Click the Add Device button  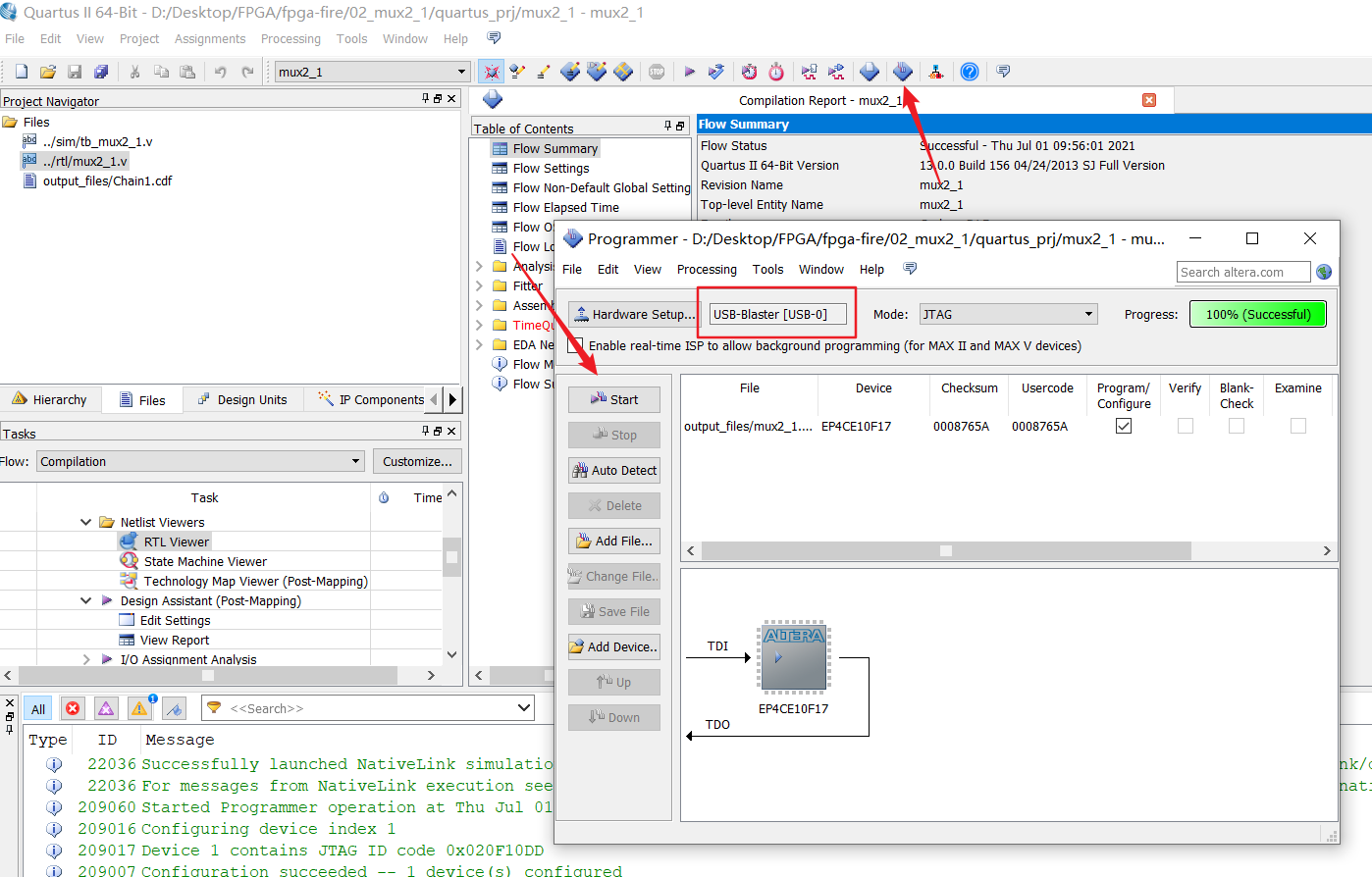click(614, 646)
